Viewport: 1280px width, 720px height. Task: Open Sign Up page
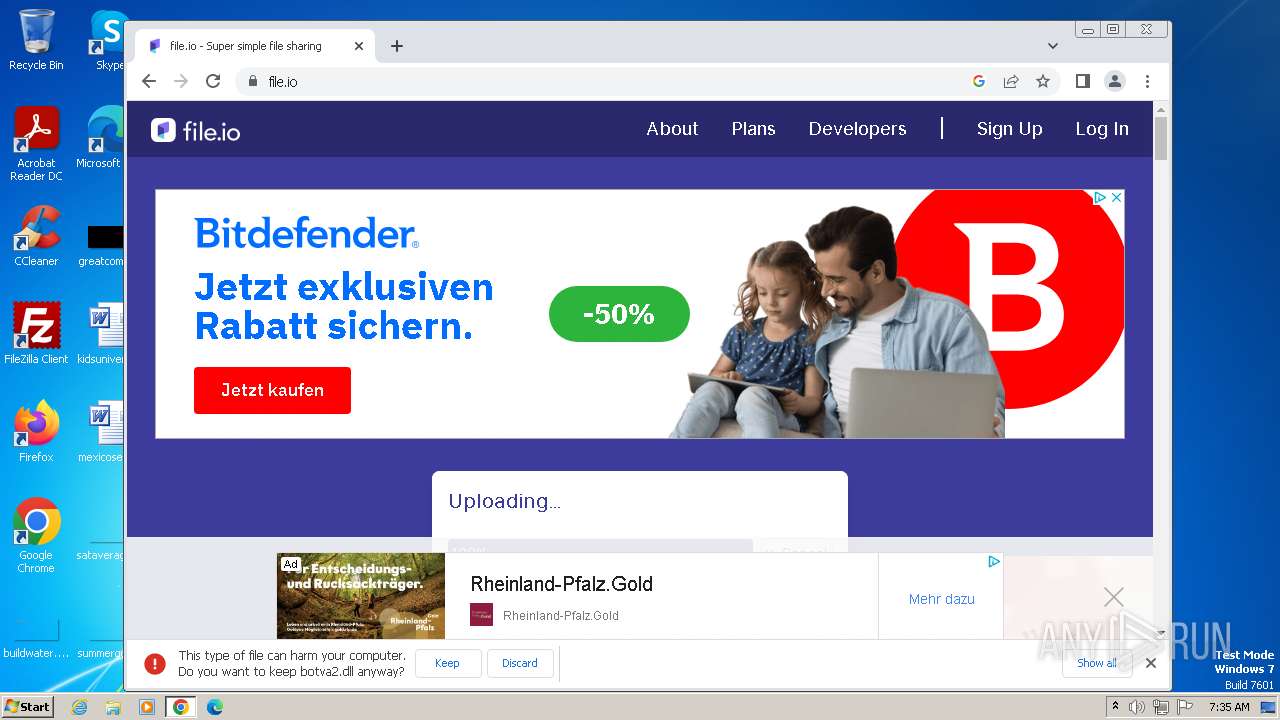pos(1009,129)
